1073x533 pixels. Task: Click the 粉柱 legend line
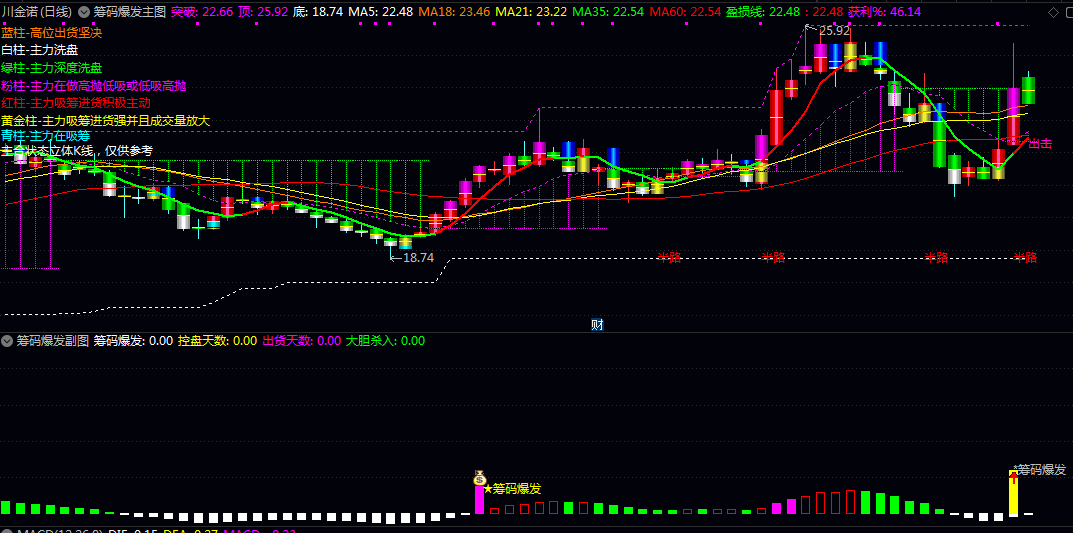93,86
